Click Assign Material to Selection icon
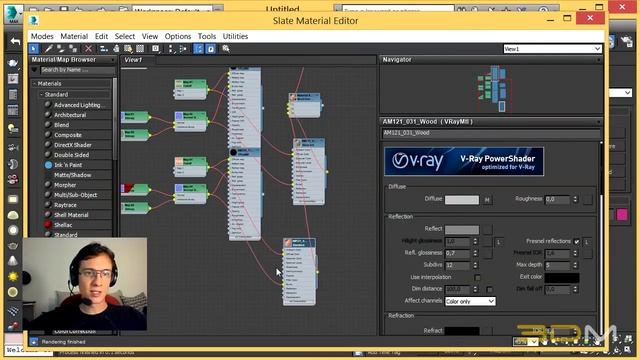Viewport: 640px width, 360px height. [x=73, y=49]
